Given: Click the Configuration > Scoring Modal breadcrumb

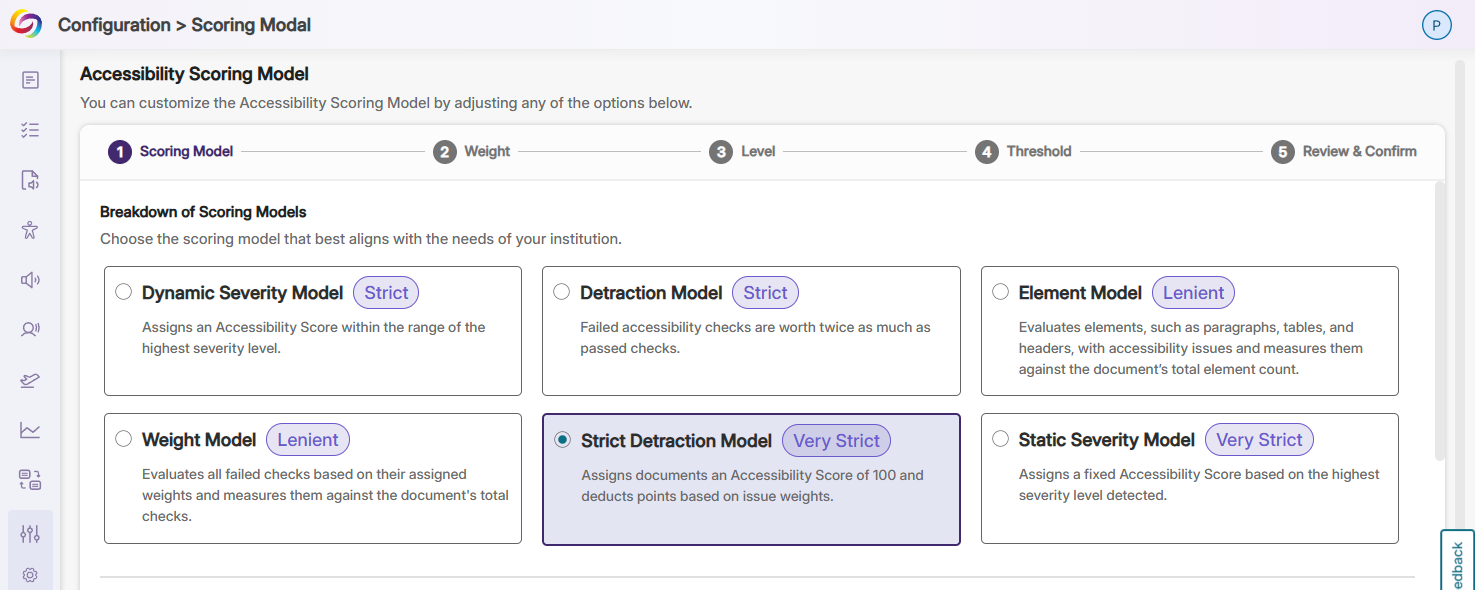Looking at the screenshot, I should coord(184,25).
